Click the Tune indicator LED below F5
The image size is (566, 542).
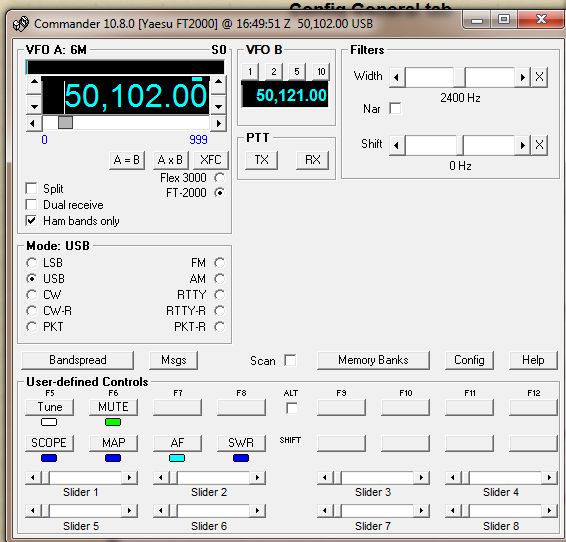[49, 422]
